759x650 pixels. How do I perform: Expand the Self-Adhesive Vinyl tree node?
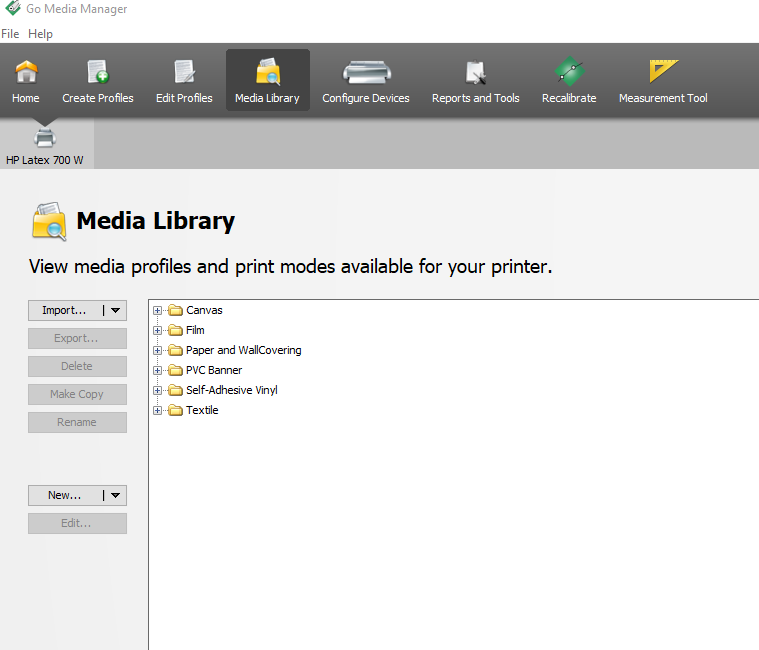click(x=157, y=390)
